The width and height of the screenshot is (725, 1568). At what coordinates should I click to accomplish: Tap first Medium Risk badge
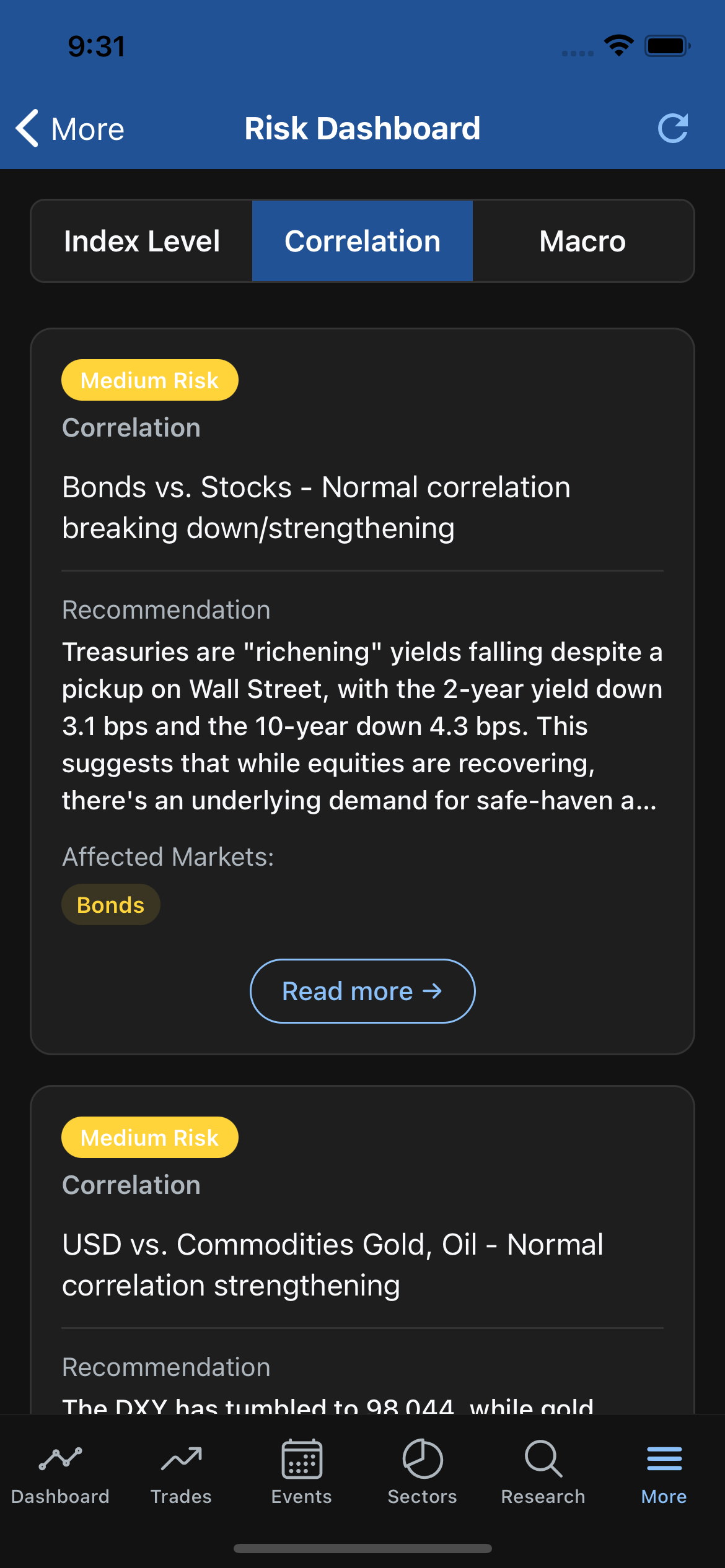pos(150,380)
